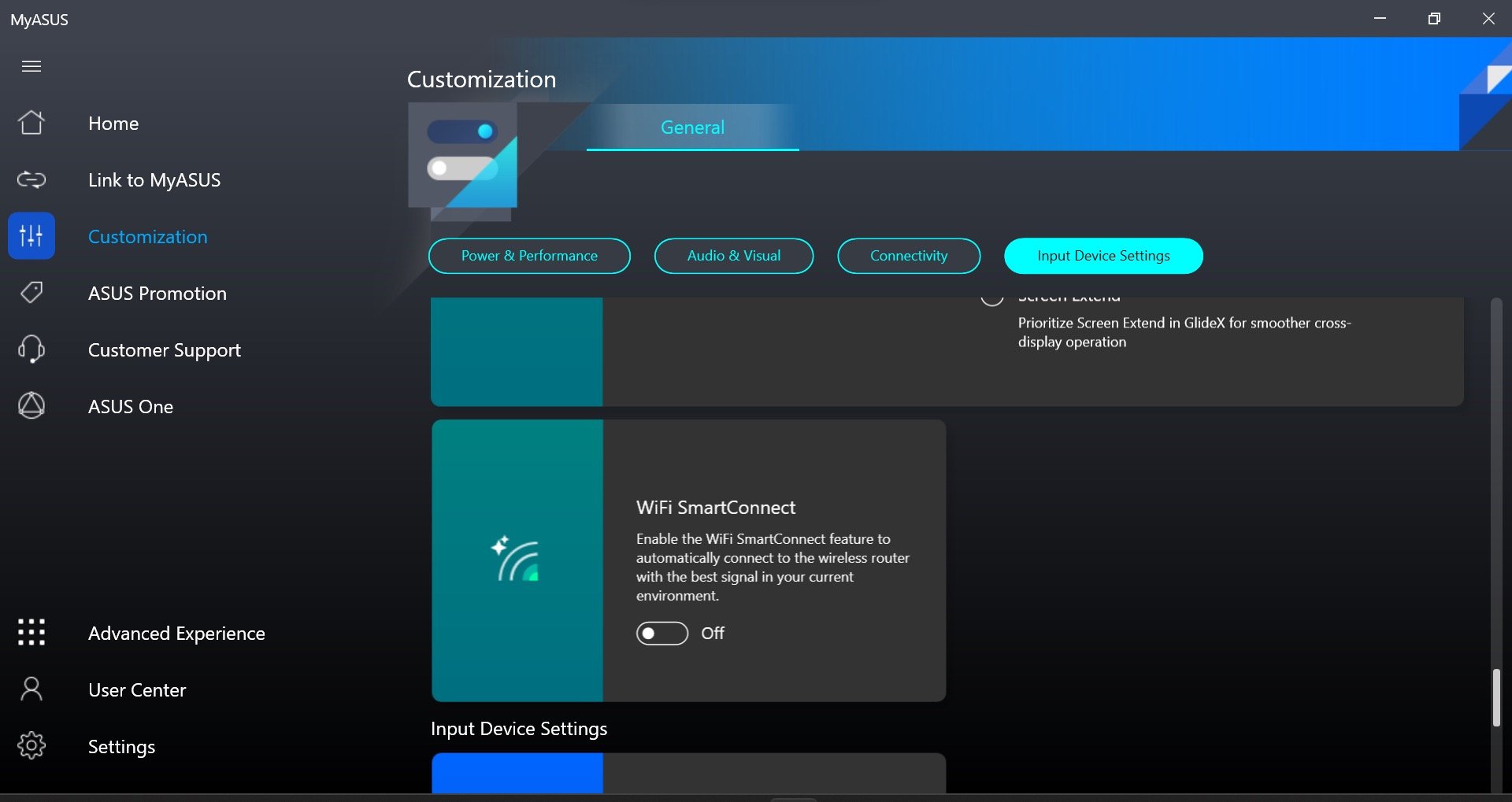Image resolution: width=1512 pixels, height=802 pixels.
Task: Click the Input Device Settings section heading
Action: tap(519, 729)
